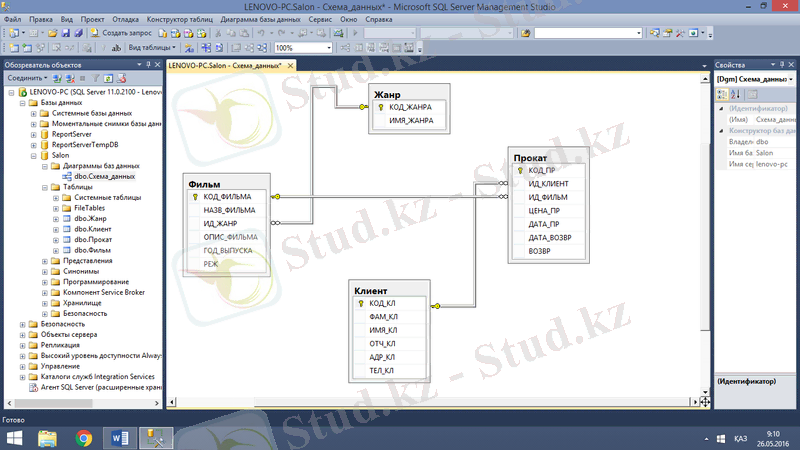
Task: Select the ИМЯ_ЖАНРА column in Жанр table
Action: (411, 121)
